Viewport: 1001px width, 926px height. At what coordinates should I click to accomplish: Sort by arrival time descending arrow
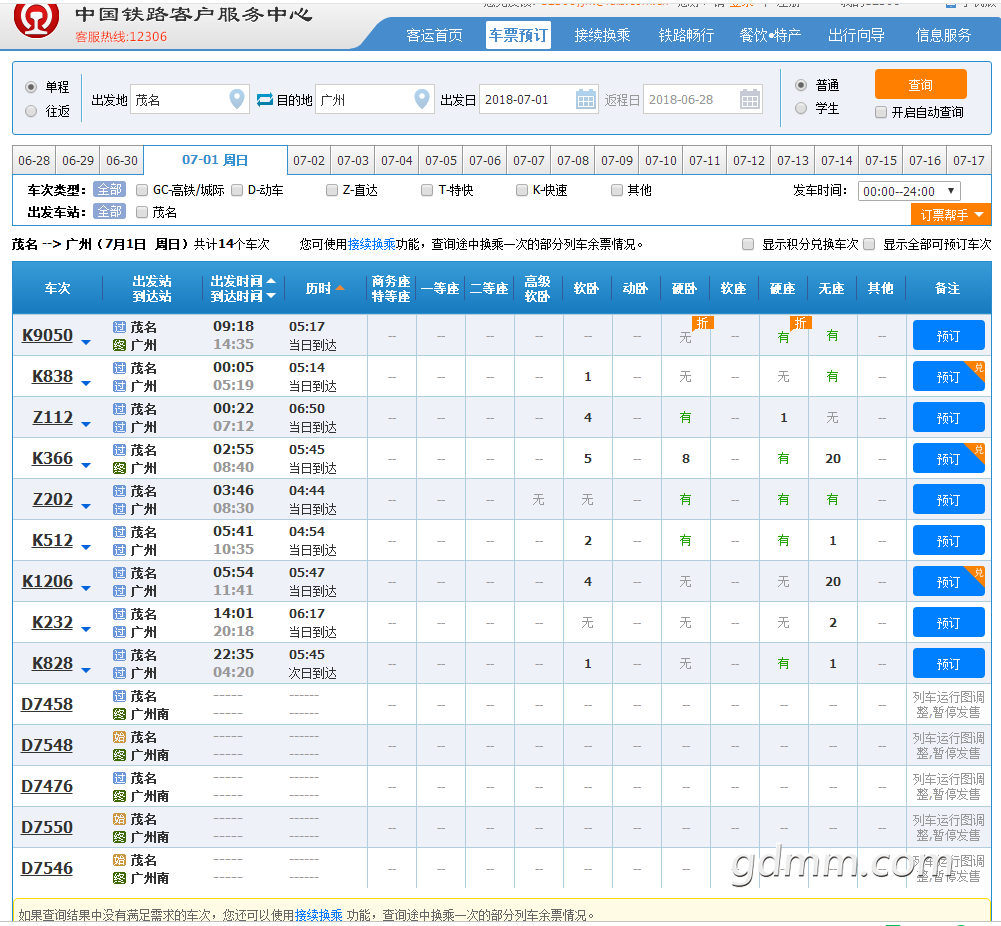(271, 295)
